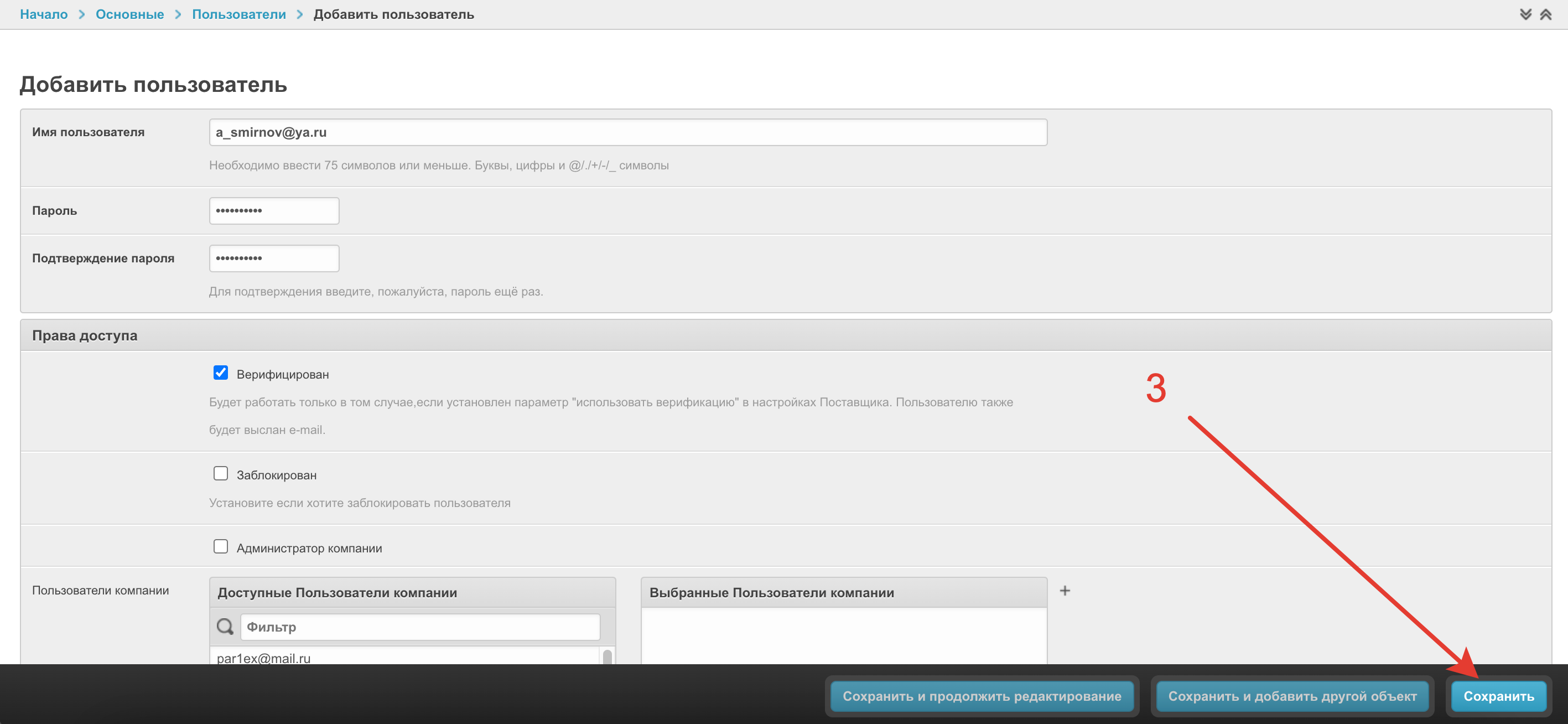Click the Выбранные Пользователи компании list box
Screen dimensions: 1568x724
coord(844,635)
